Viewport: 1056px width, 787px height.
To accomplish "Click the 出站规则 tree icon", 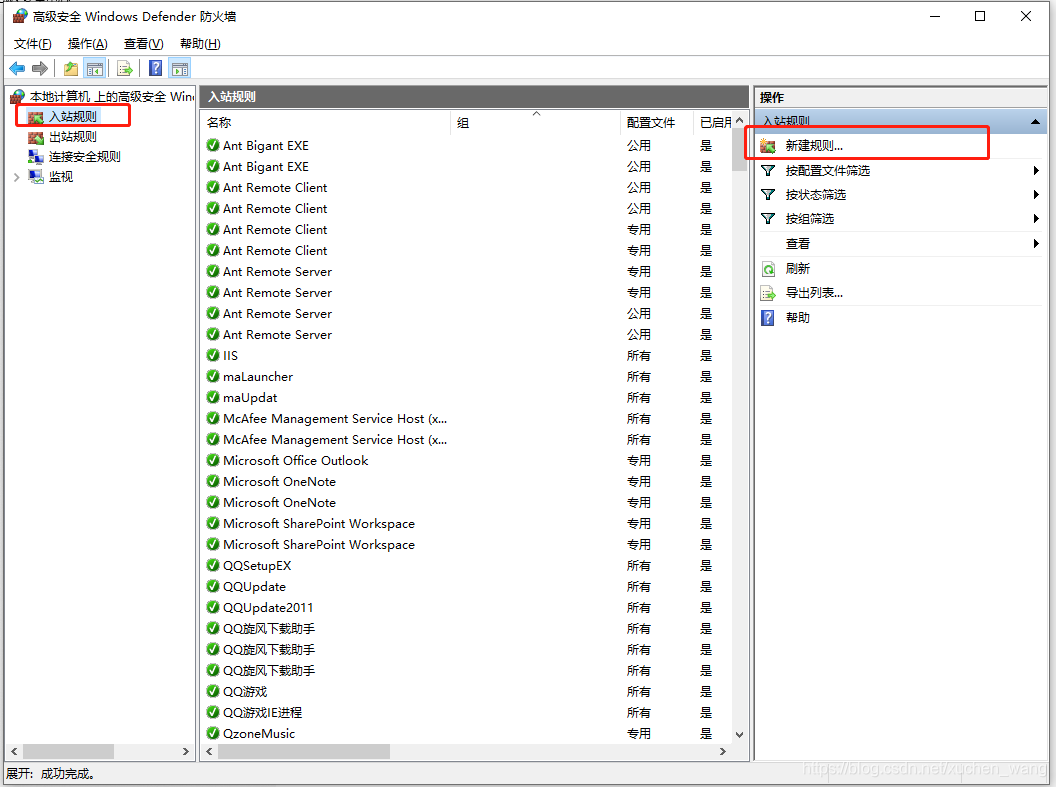I will pyautogui.click(x=36, y=137).
